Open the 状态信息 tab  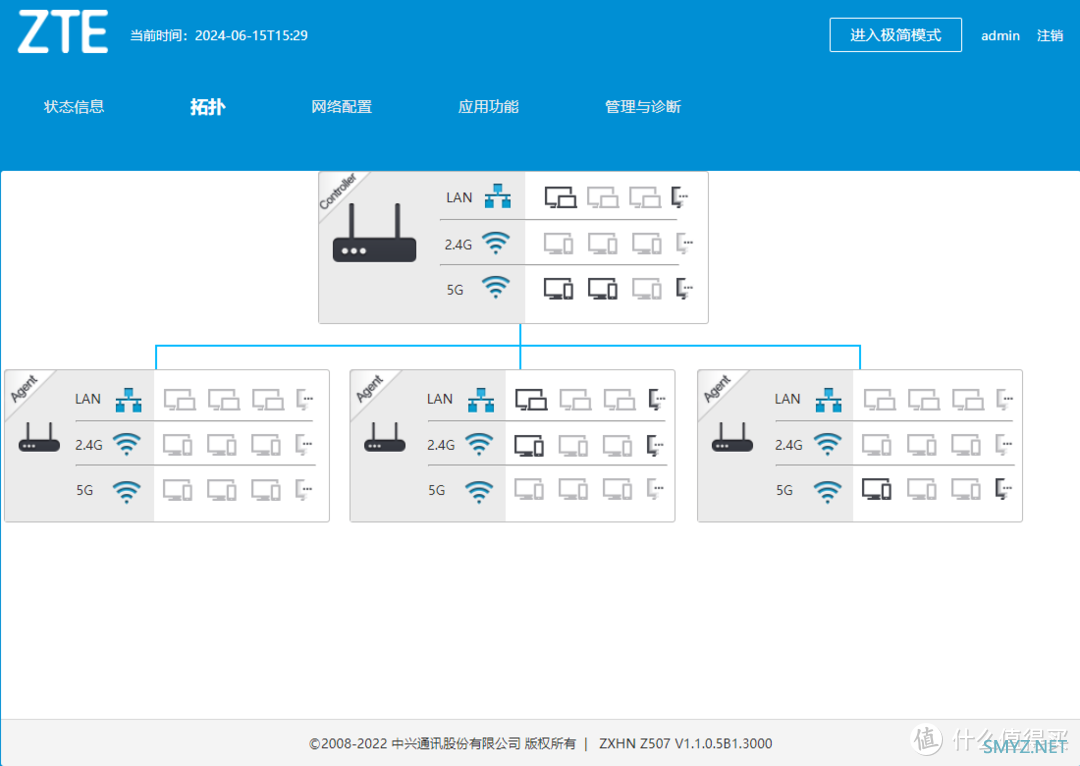point(74,107)
